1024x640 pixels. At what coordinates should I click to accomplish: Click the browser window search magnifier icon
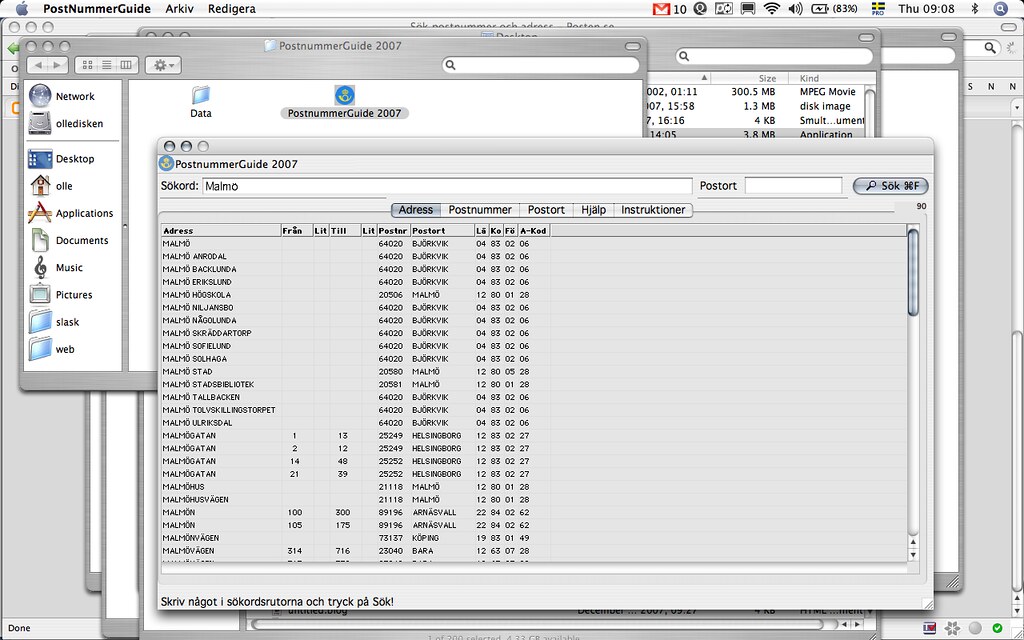pos(990,47)
